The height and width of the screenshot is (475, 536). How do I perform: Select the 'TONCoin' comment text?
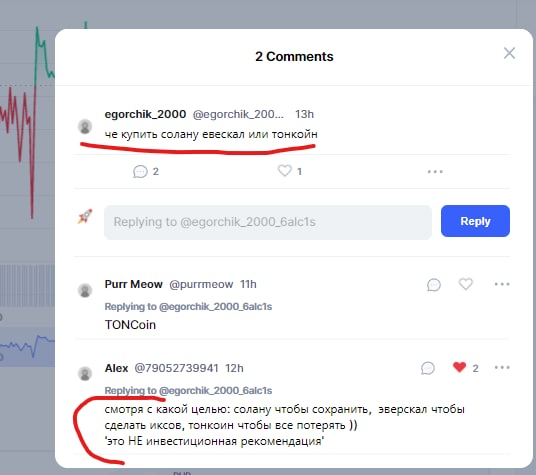point(130,325)
